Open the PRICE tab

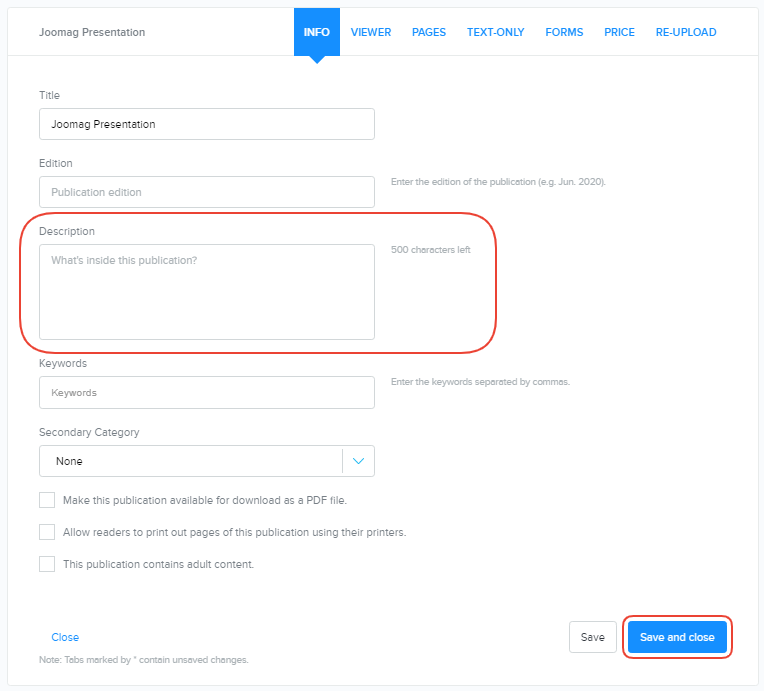point(619,32)
